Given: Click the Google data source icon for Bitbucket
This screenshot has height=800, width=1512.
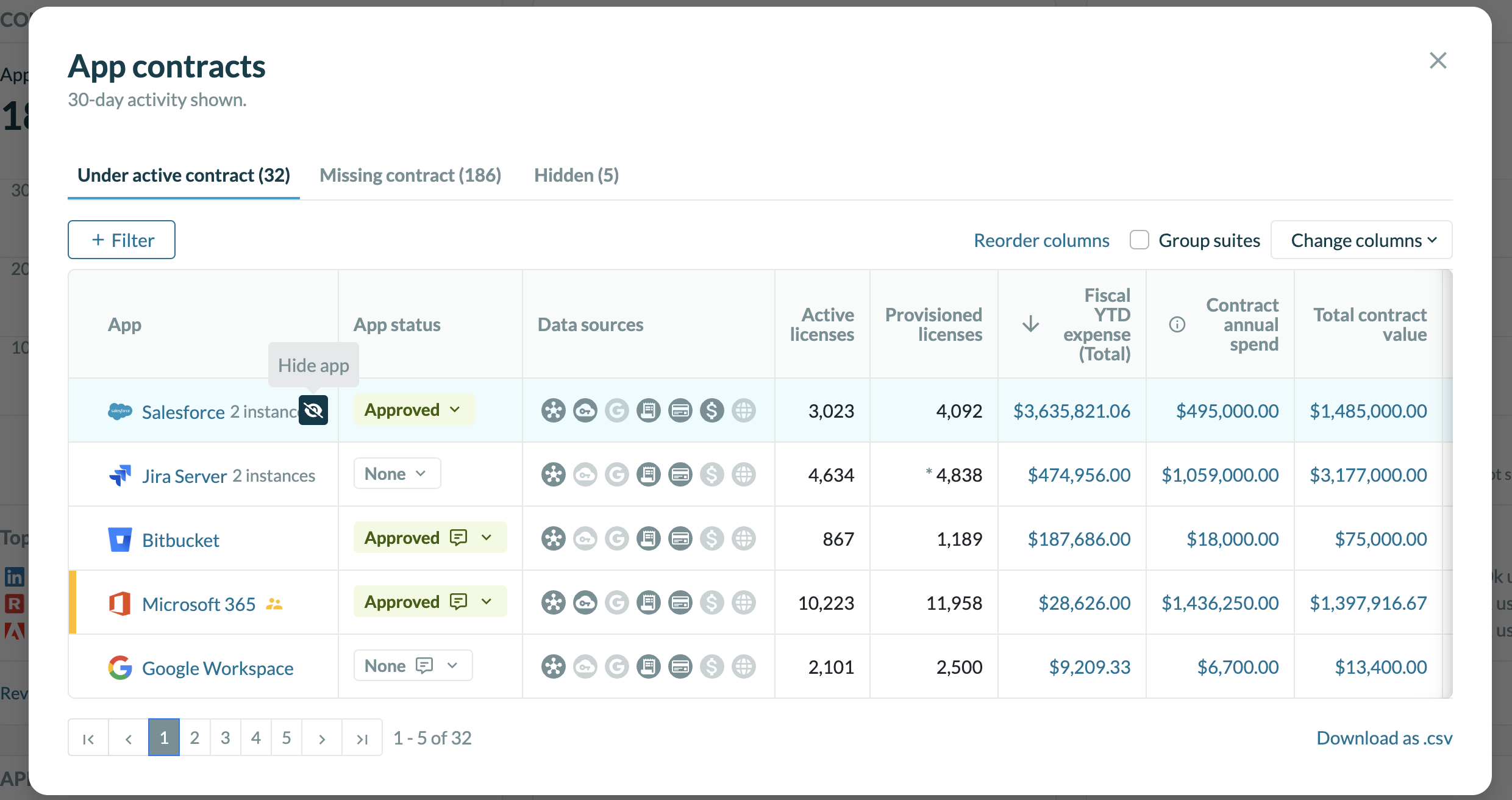Looking at the screenshot, I should [616, 538].
